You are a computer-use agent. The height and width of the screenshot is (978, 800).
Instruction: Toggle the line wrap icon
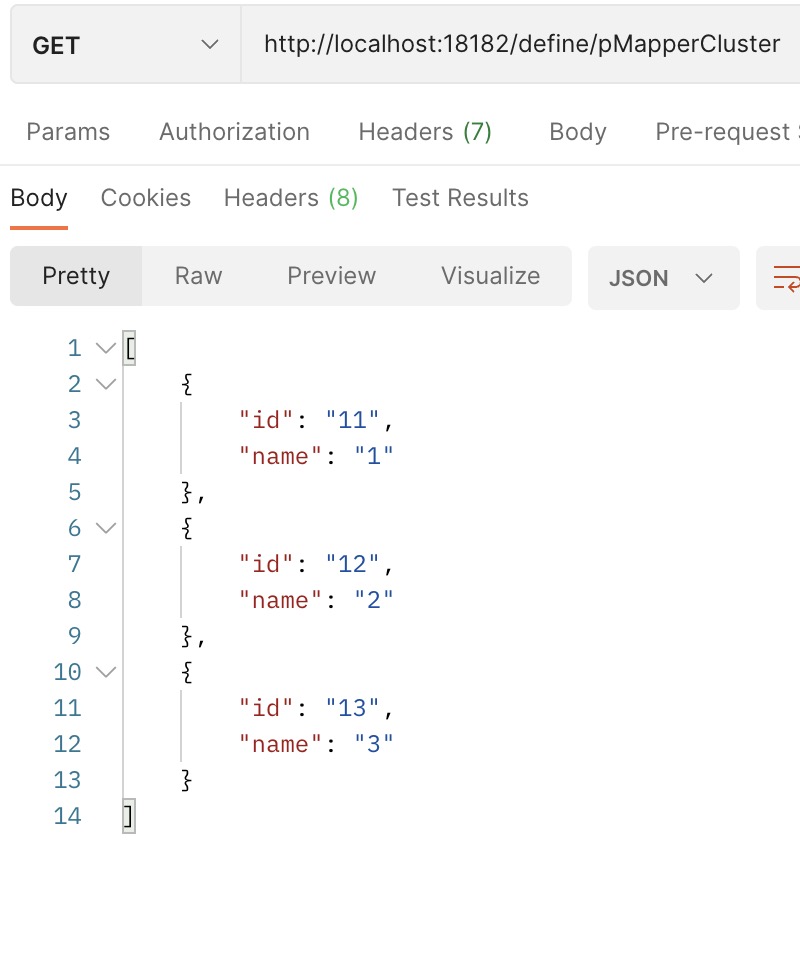point(785,277)
